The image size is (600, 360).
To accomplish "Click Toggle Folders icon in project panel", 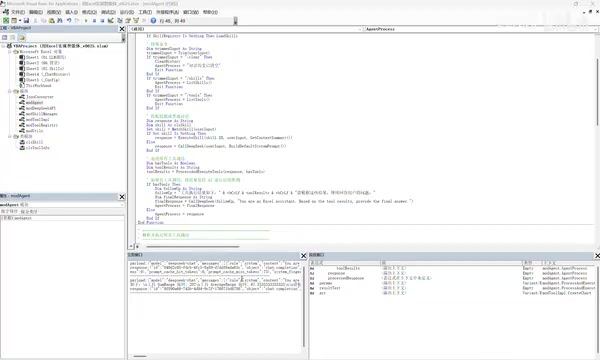I will click(22, 37).
